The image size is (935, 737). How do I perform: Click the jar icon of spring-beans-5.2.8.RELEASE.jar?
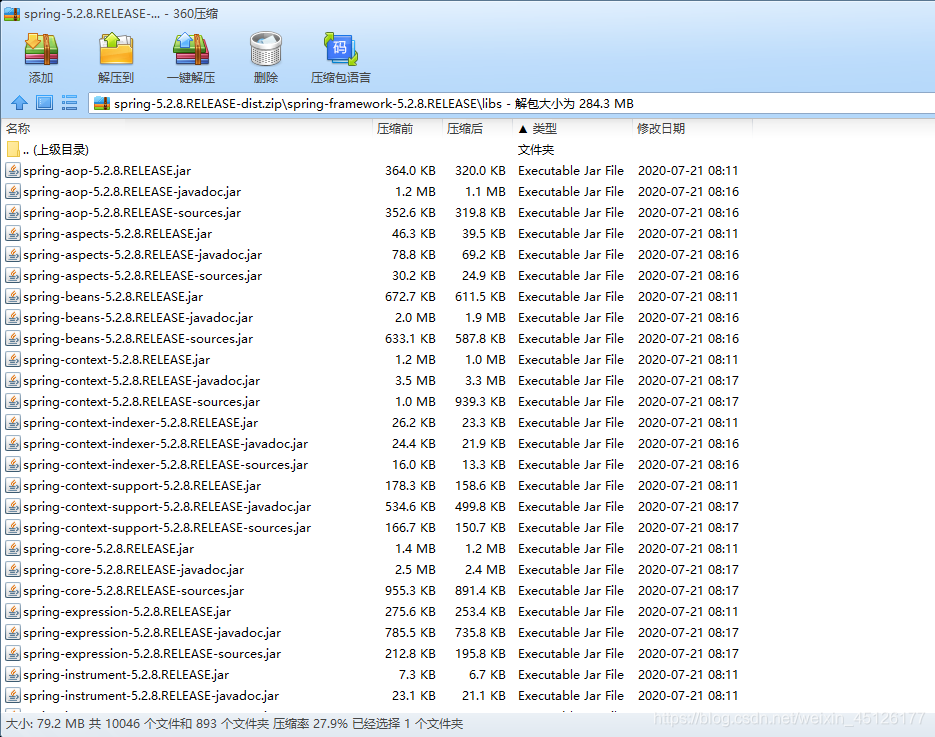click(x=13, y=296)
